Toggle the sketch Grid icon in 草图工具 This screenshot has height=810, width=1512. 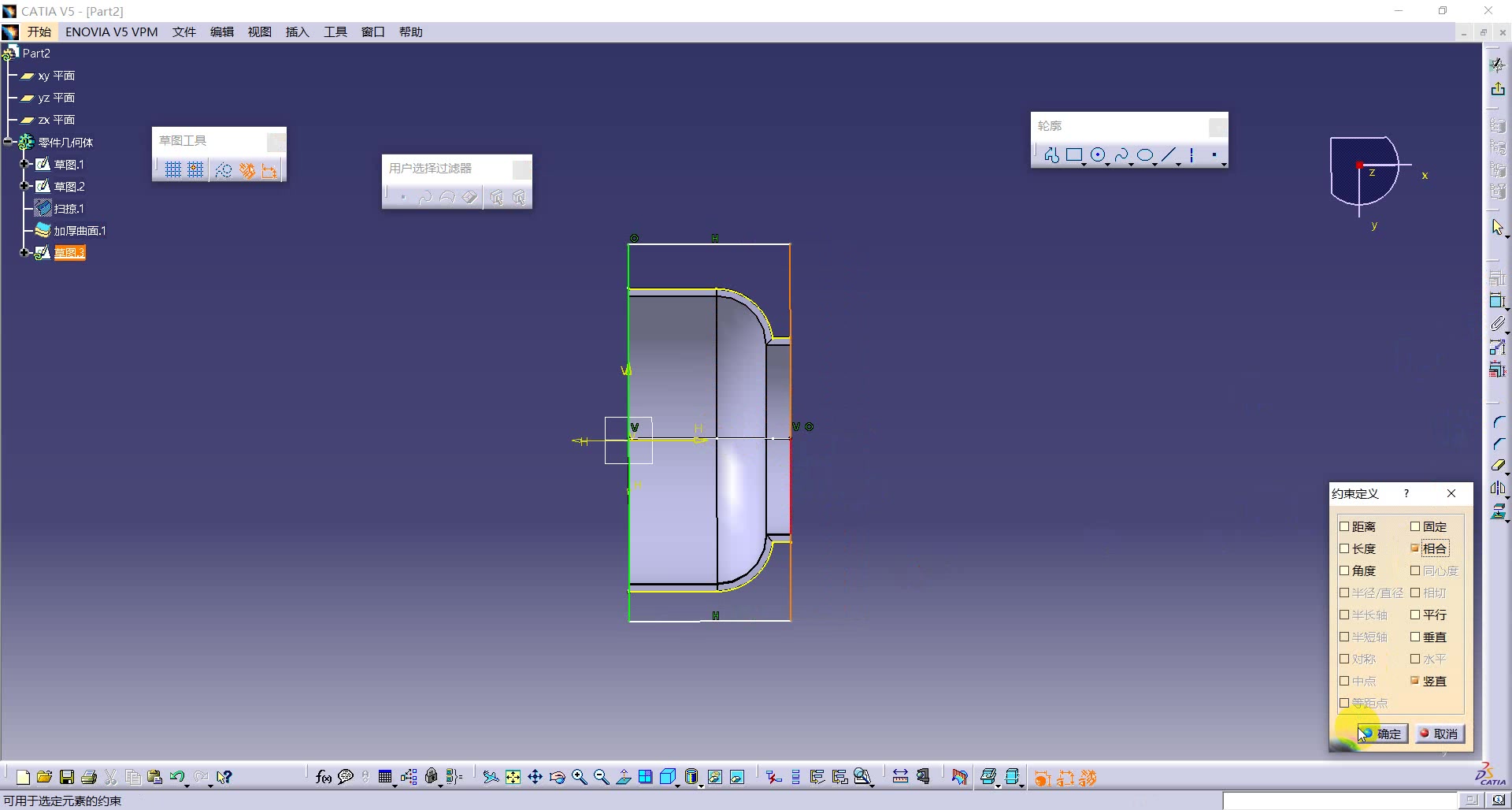pyautogui.click(x=173, y=170)
